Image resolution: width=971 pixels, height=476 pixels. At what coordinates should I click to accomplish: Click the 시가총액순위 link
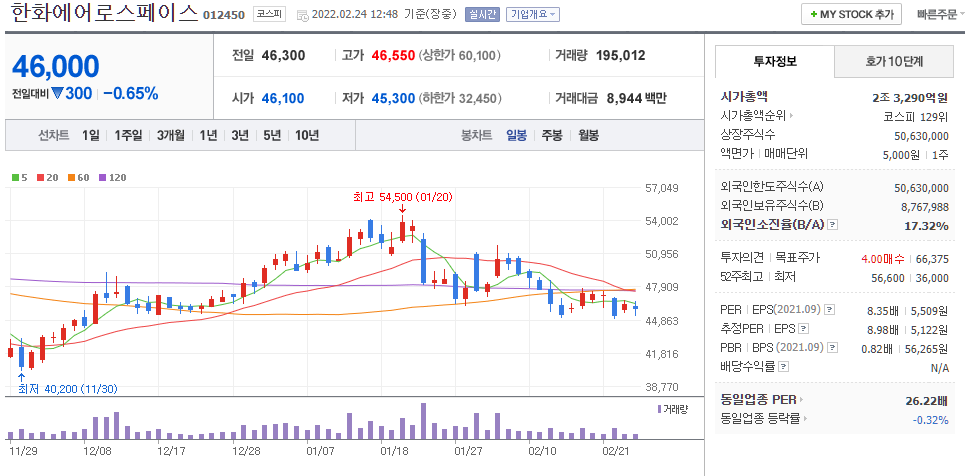pyautogui.click(x=754, y=116)
